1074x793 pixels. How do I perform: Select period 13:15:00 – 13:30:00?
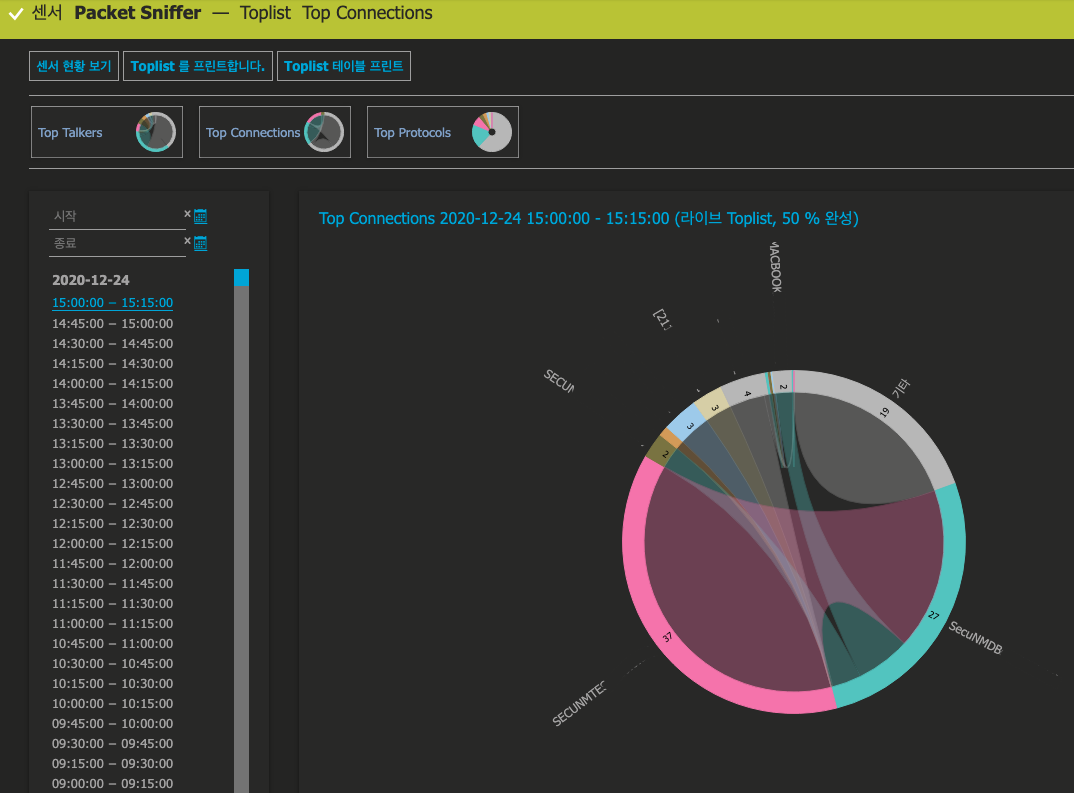[x=112, y=443]
